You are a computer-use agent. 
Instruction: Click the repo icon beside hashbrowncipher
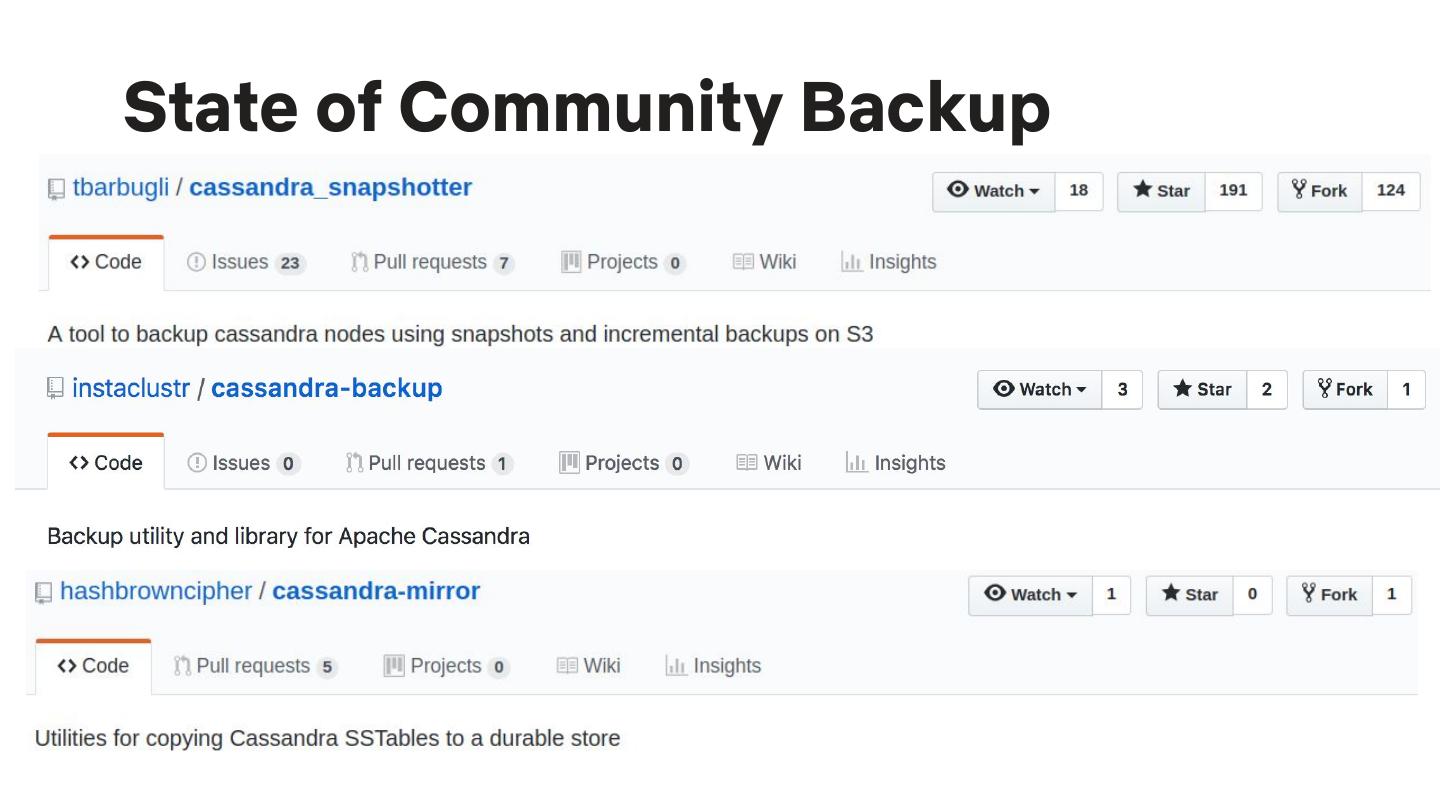point(43,592)
